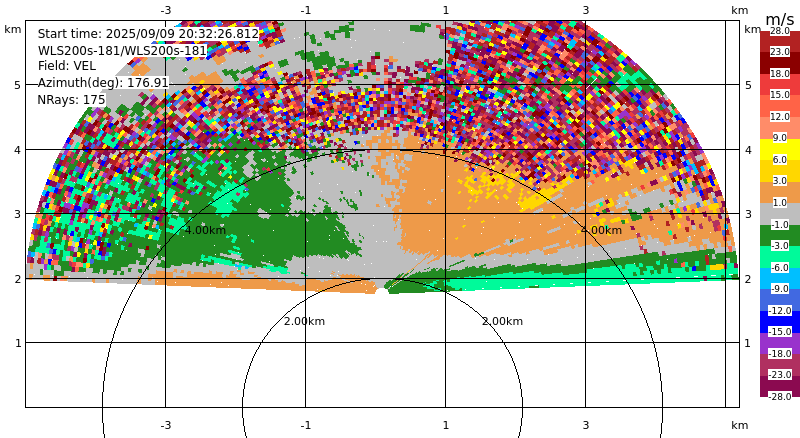Click the 6.0 colorbar tick label

click(780, 159)
